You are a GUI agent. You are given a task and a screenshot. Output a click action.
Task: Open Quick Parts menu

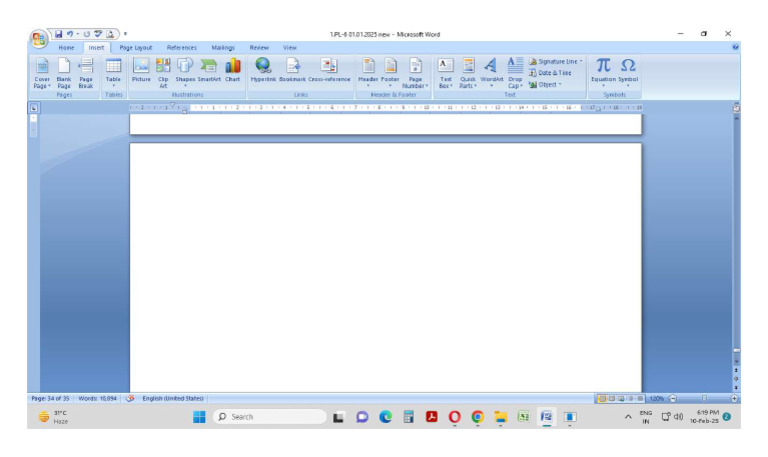coord(468,73)
